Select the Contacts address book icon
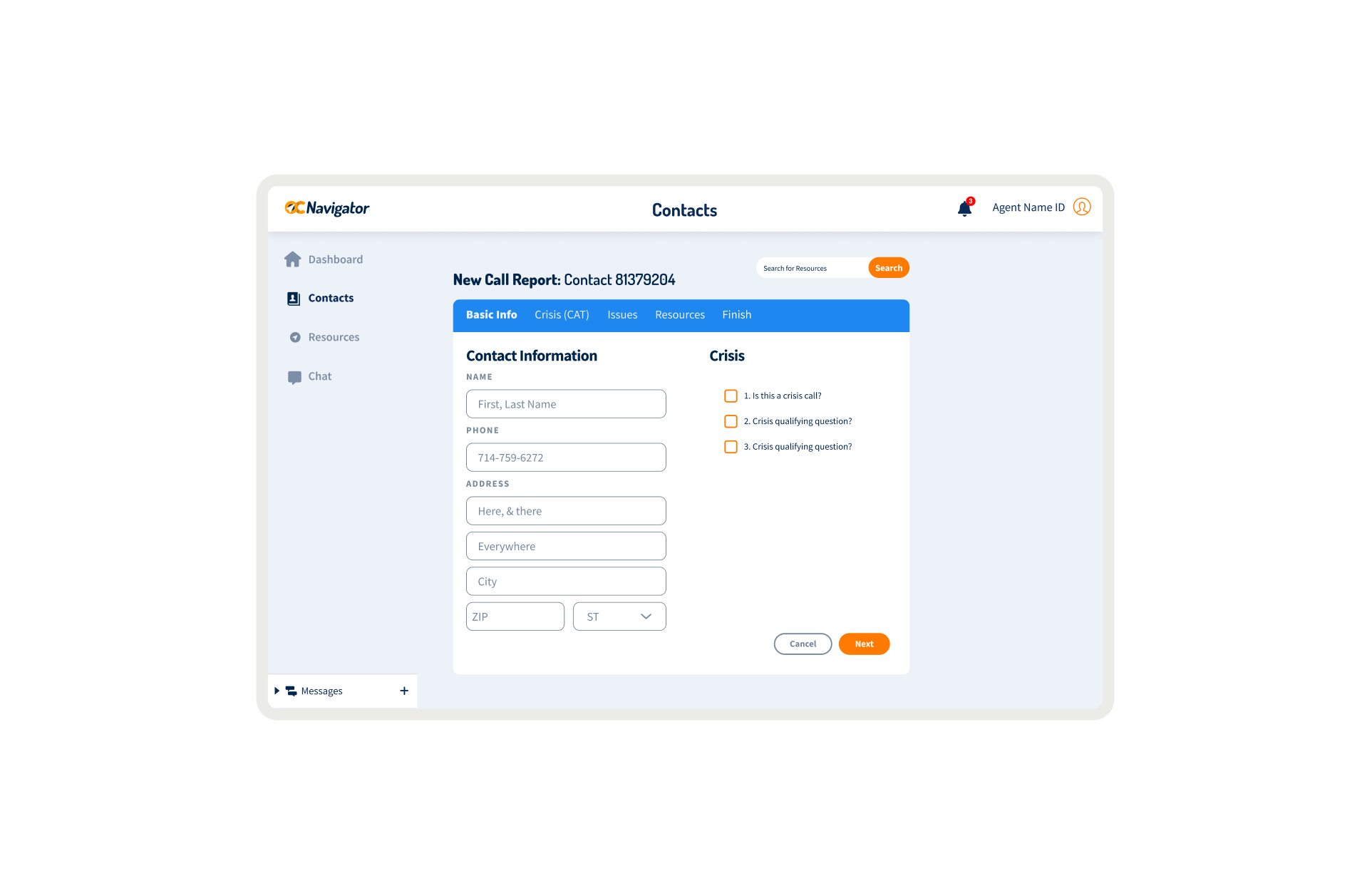 coord(293,299)
